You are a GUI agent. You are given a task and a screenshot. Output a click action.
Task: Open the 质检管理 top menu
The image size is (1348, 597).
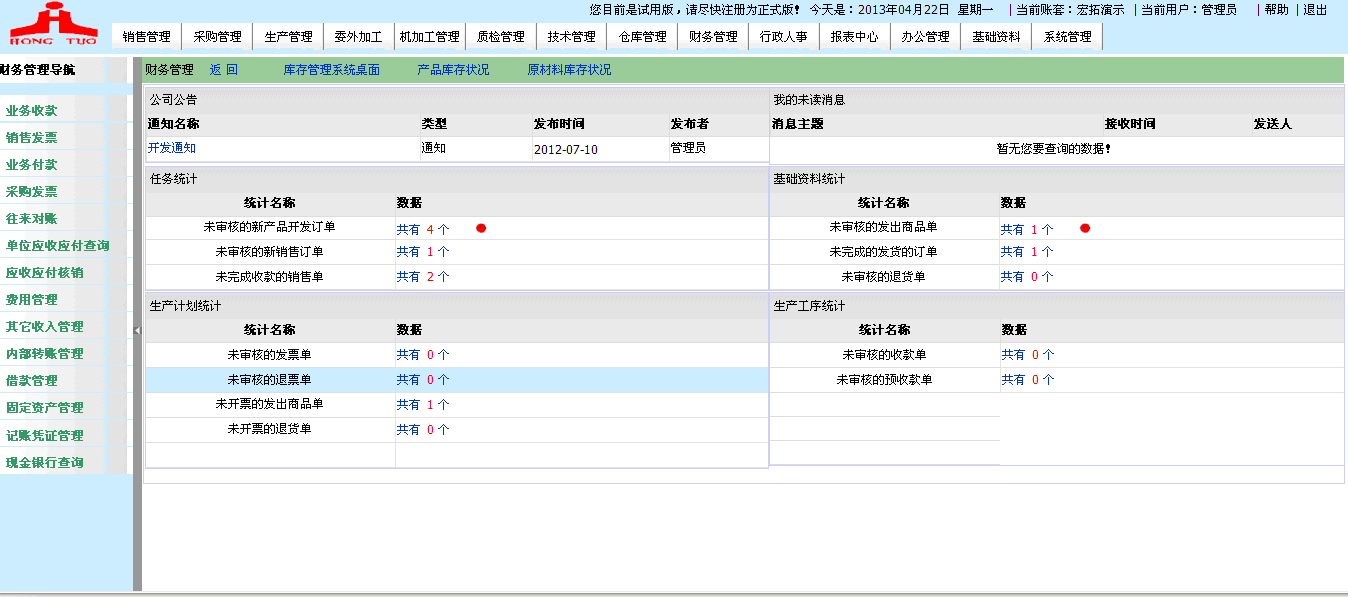pyautogui.click(x=500, y=37)
